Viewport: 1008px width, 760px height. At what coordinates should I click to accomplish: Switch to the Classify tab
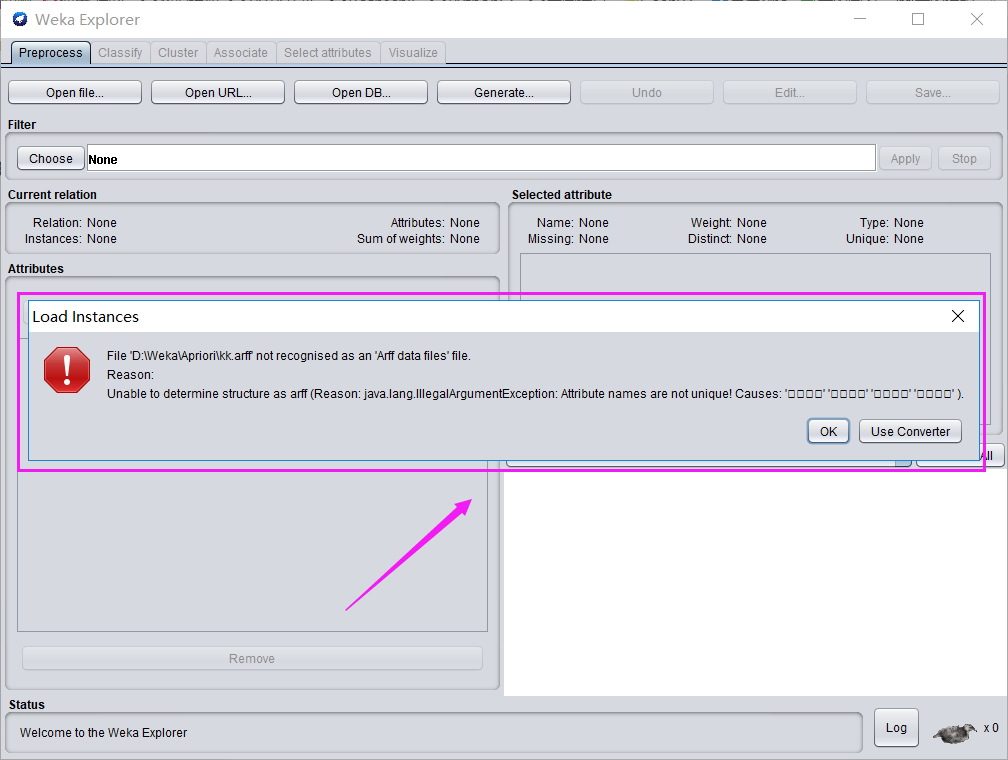click(120, 53)
